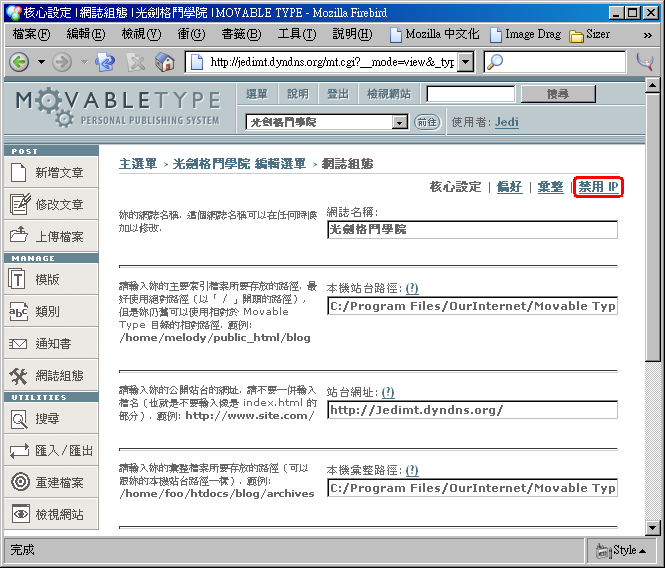Open the 衝(G) menu
This screenshot has height=568, width=665.
(191, 34)
